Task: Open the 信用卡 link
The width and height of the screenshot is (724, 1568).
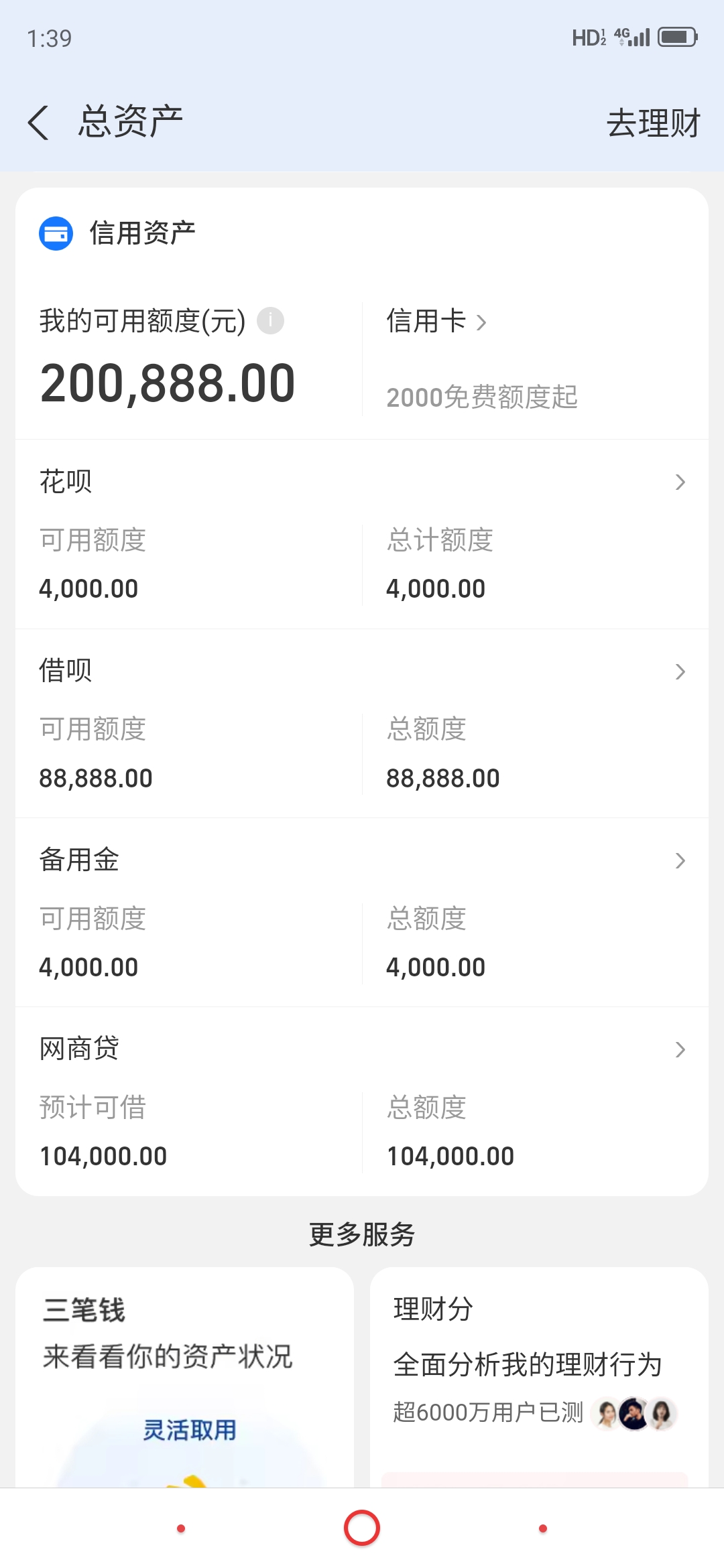Action: click(436, 321)
